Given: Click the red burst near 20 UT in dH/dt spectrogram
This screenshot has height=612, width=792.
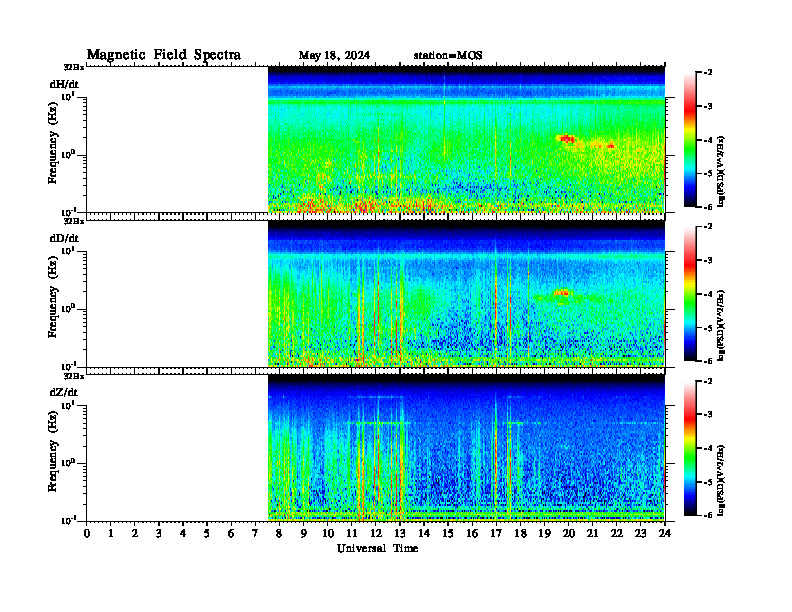Looking at the screenshot, I should [566, 138].
